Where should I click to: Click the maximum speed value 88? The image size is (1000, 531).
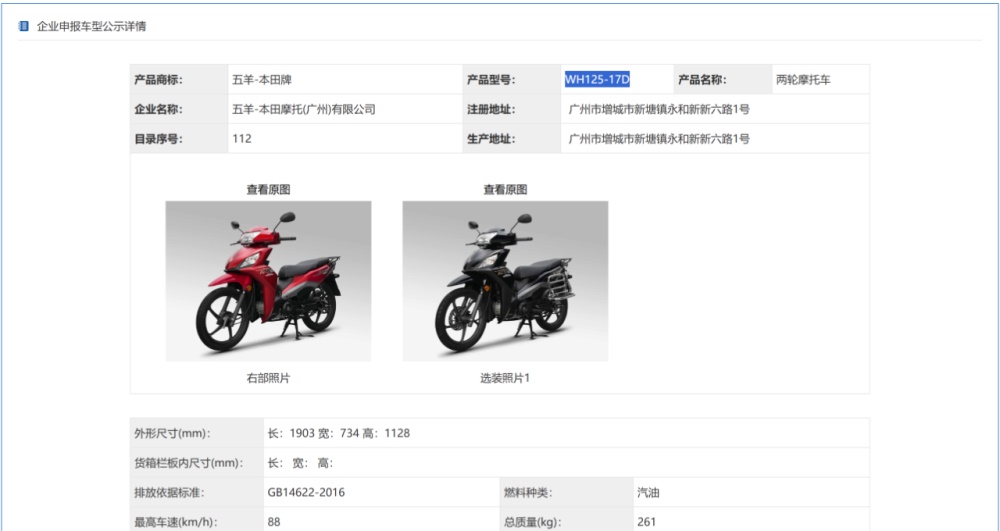(274, 522)
